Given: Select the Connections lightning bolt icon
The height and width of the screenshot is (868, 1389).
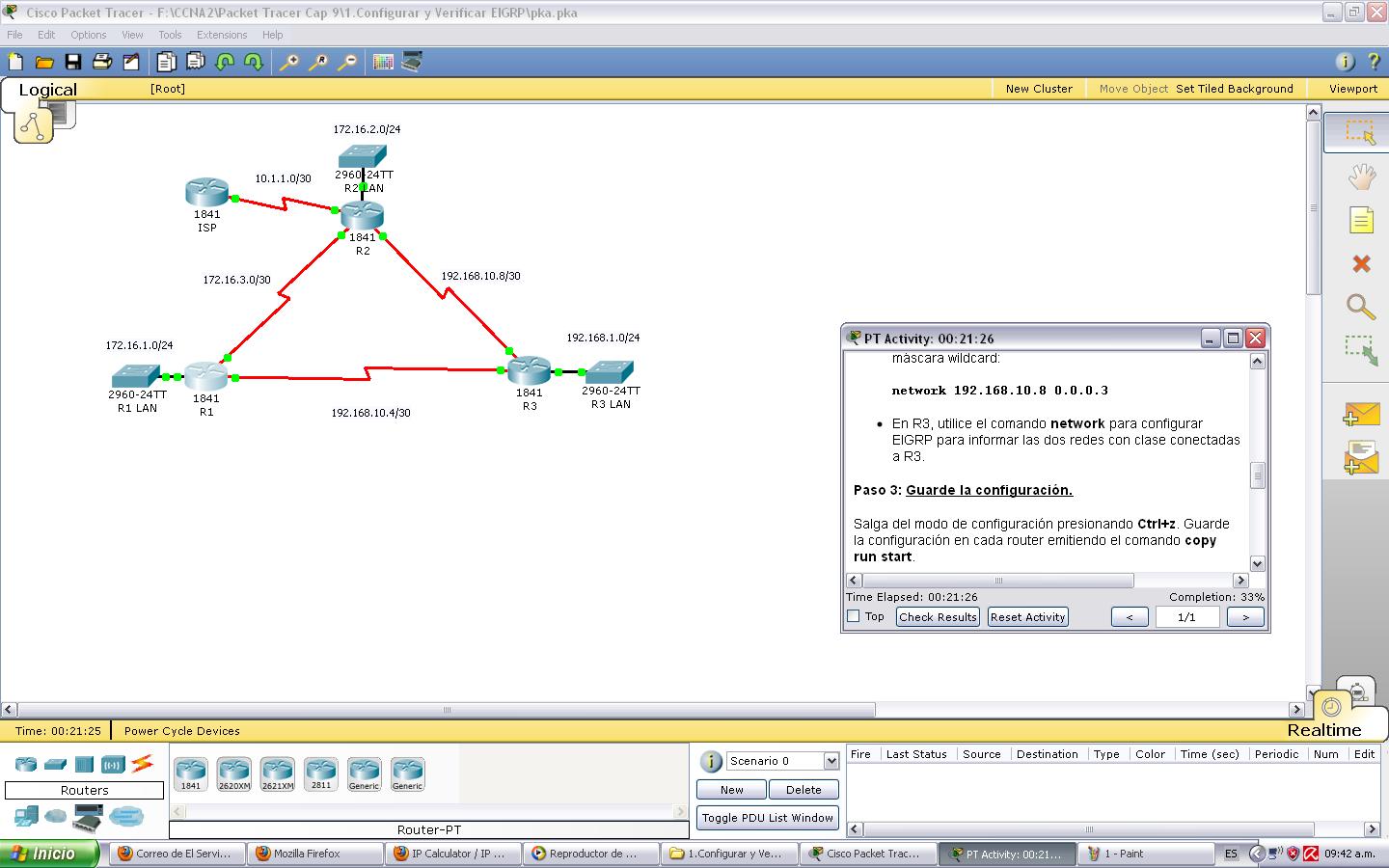Looking at the screenshot, I should coord(142,764).
